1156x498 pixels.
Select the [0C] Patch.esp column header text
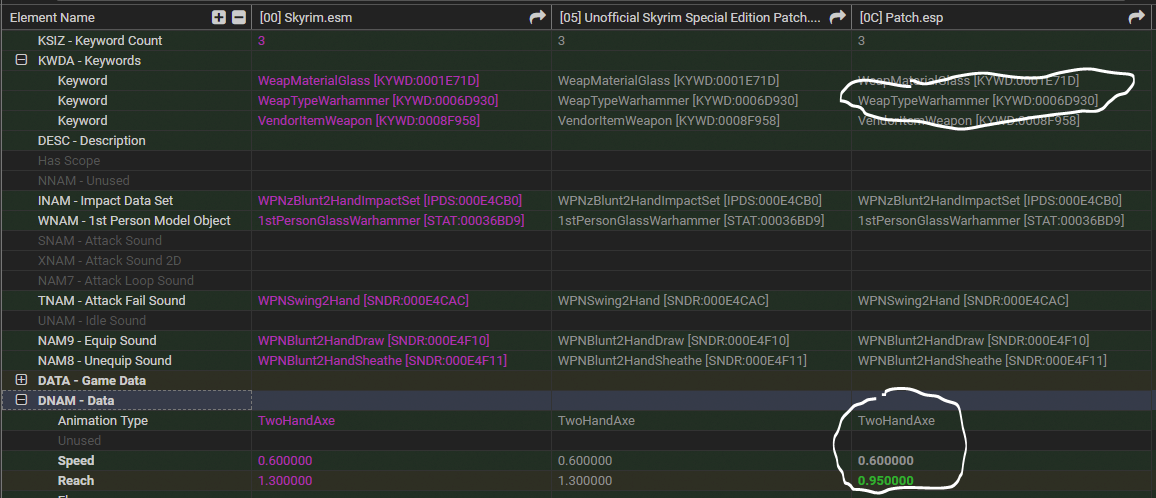click(x=902, y=17)
